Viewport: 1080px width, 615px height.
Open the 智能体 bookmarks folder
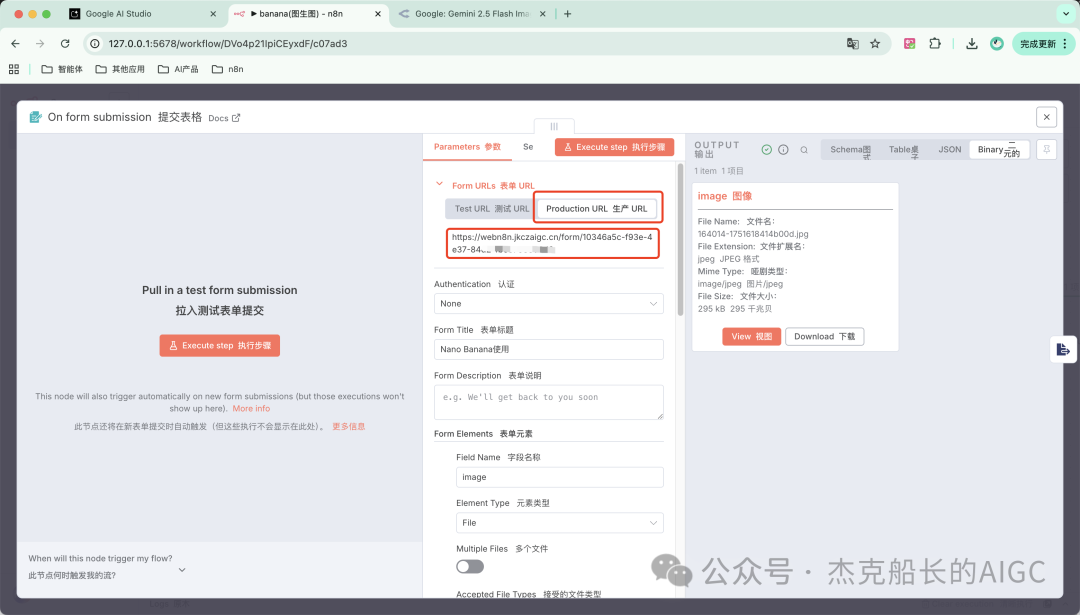pos(62,69)
